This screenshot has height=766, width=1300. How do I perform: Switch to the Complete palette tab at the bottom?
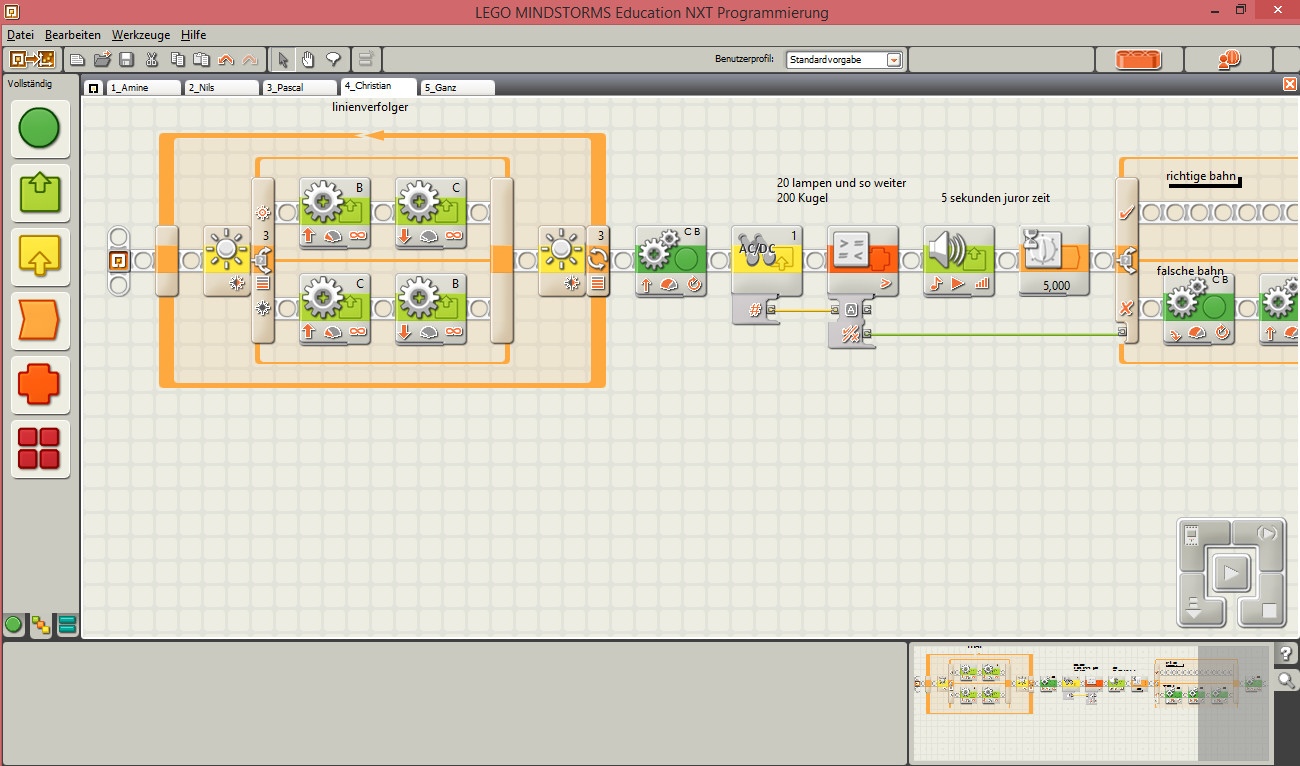click(x=41, y=626)
